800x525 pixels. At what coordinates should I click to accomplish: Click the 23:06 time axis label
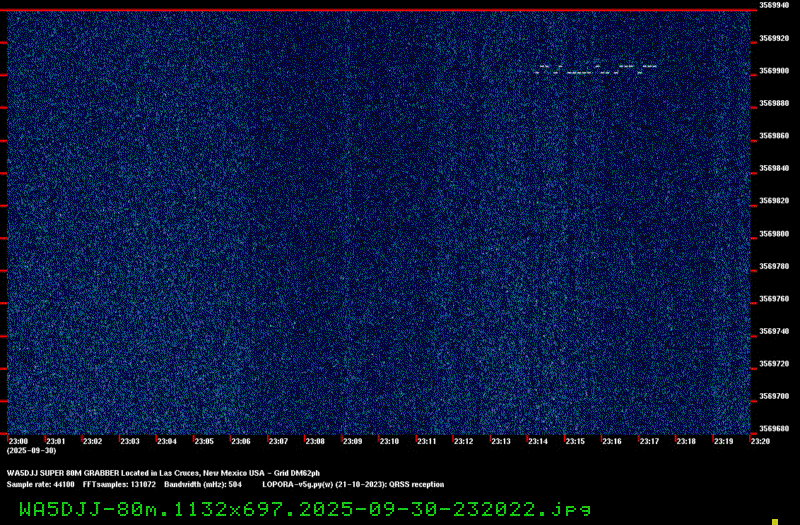(x=241, y=441)
